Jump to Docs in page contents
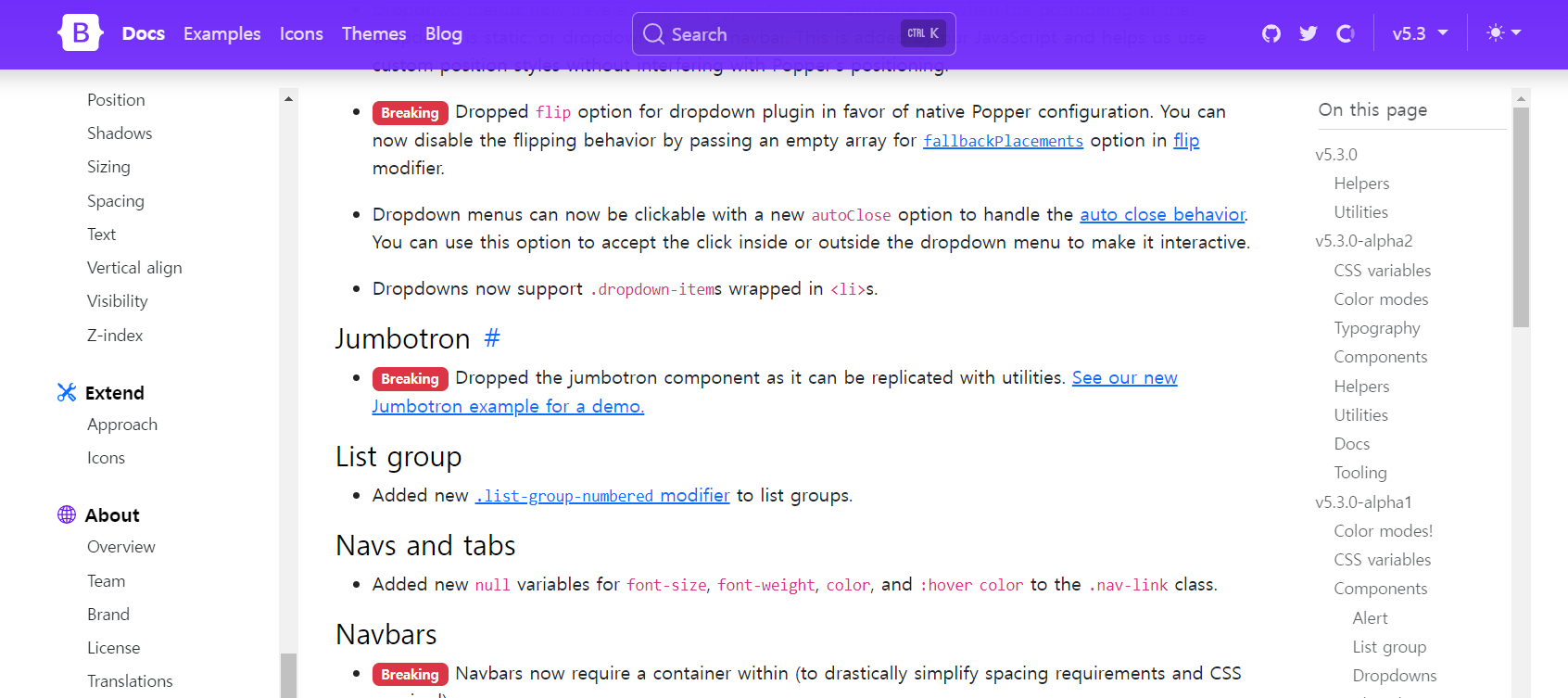The width and height of the screenshot is (1568, 698). tap(1351, 444)
